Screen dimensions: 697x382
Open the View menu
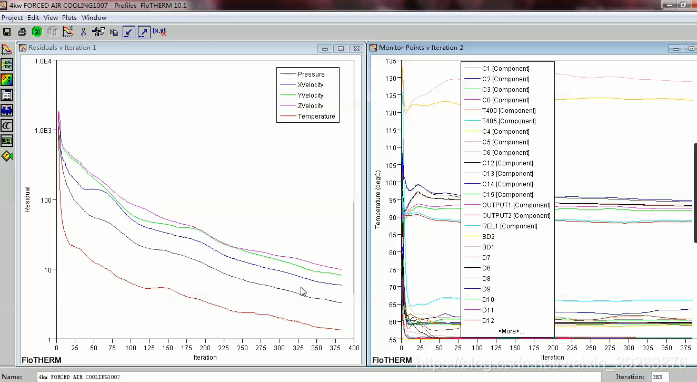51,18
